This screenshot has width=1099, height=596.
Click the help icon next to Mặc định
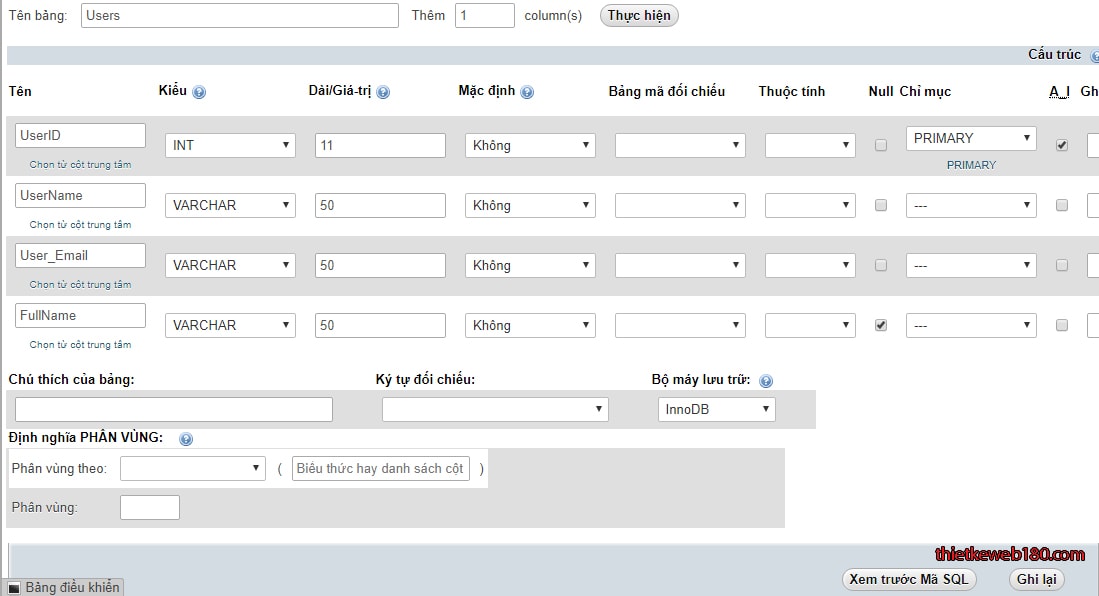coord(527,92)
